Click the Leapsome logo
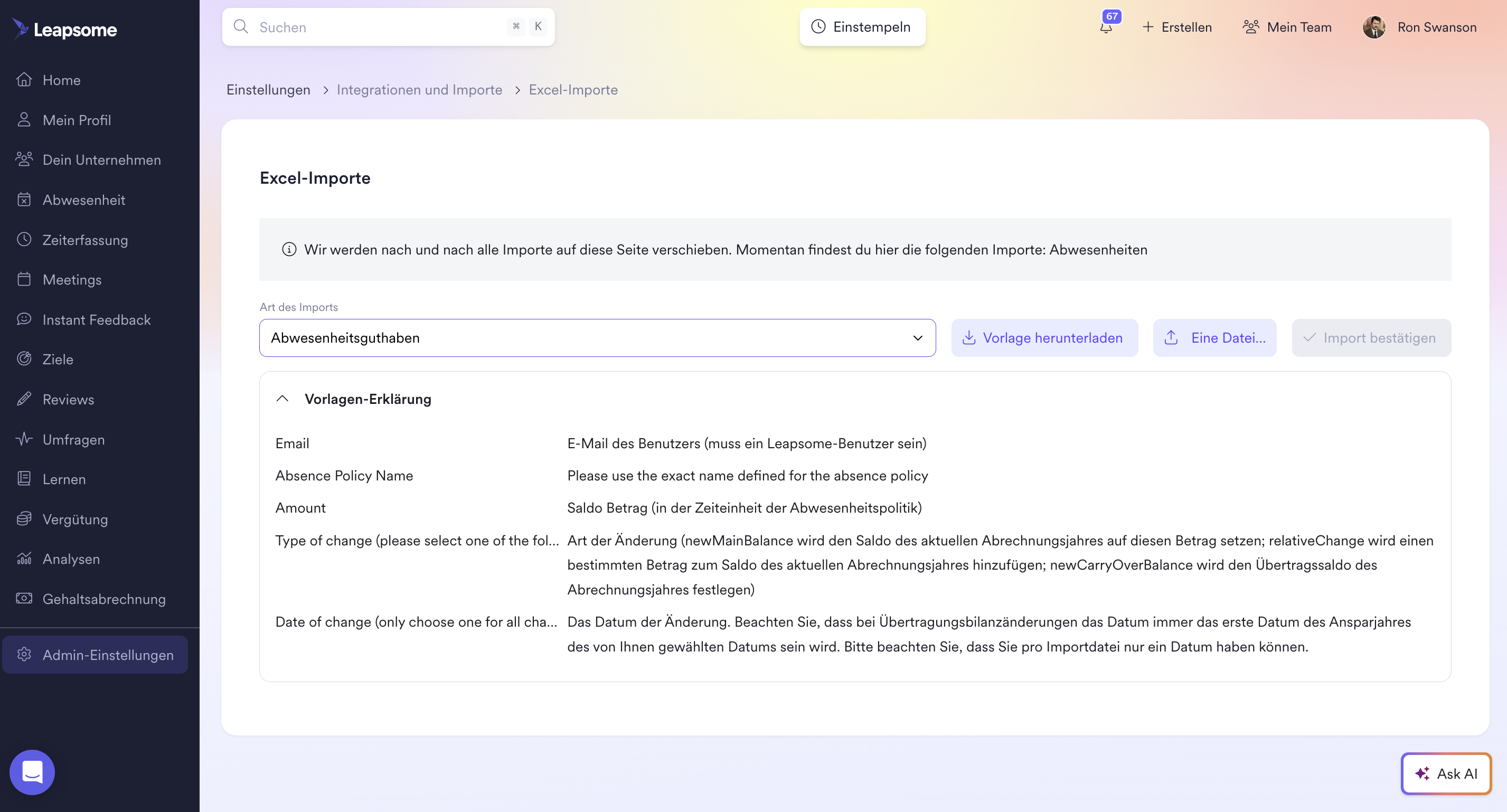 65,29
